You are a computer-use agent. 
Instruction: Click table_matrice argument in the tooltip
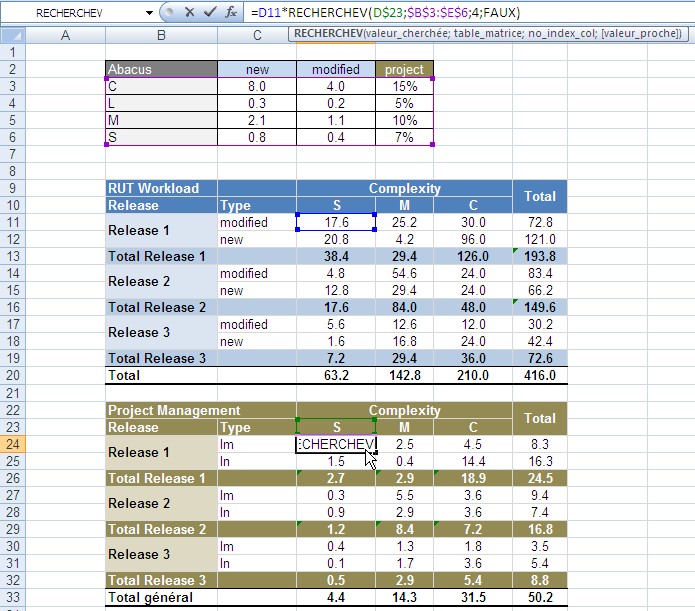coord(488,34)
